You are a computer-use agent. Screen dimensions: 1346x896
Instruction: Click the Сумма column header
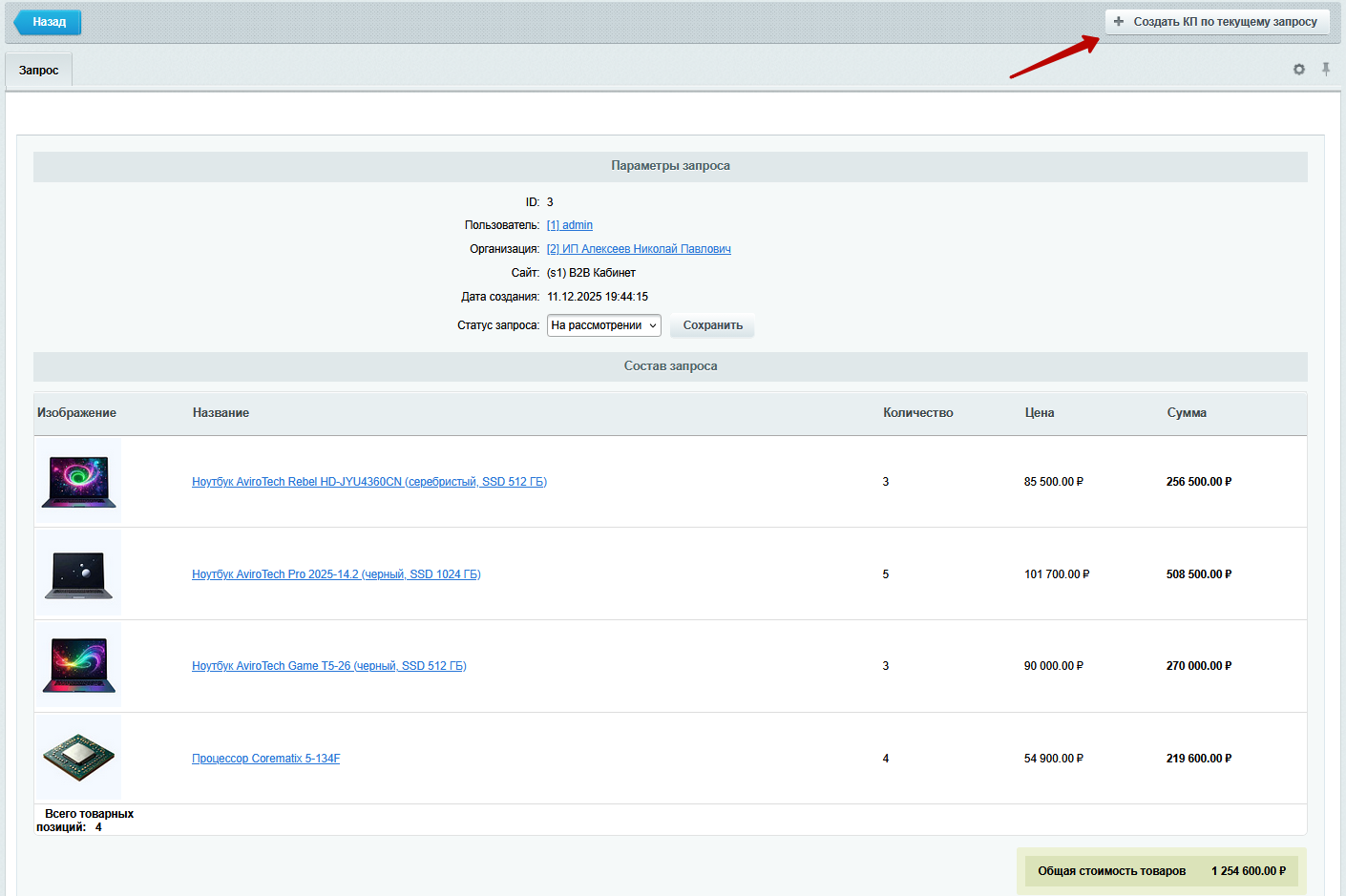point(1186,413)
